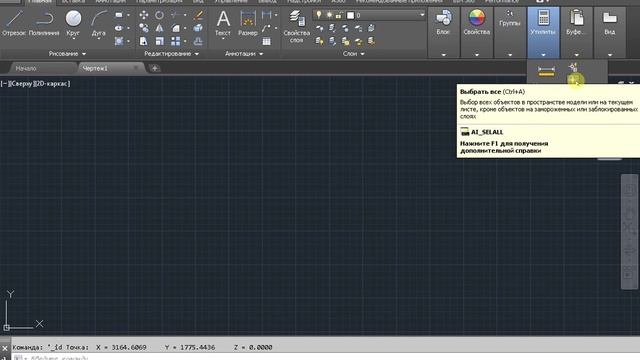Screen dimensions: 640x360
Task: Expand the Аннотации panel
Action: click(244, 53)
